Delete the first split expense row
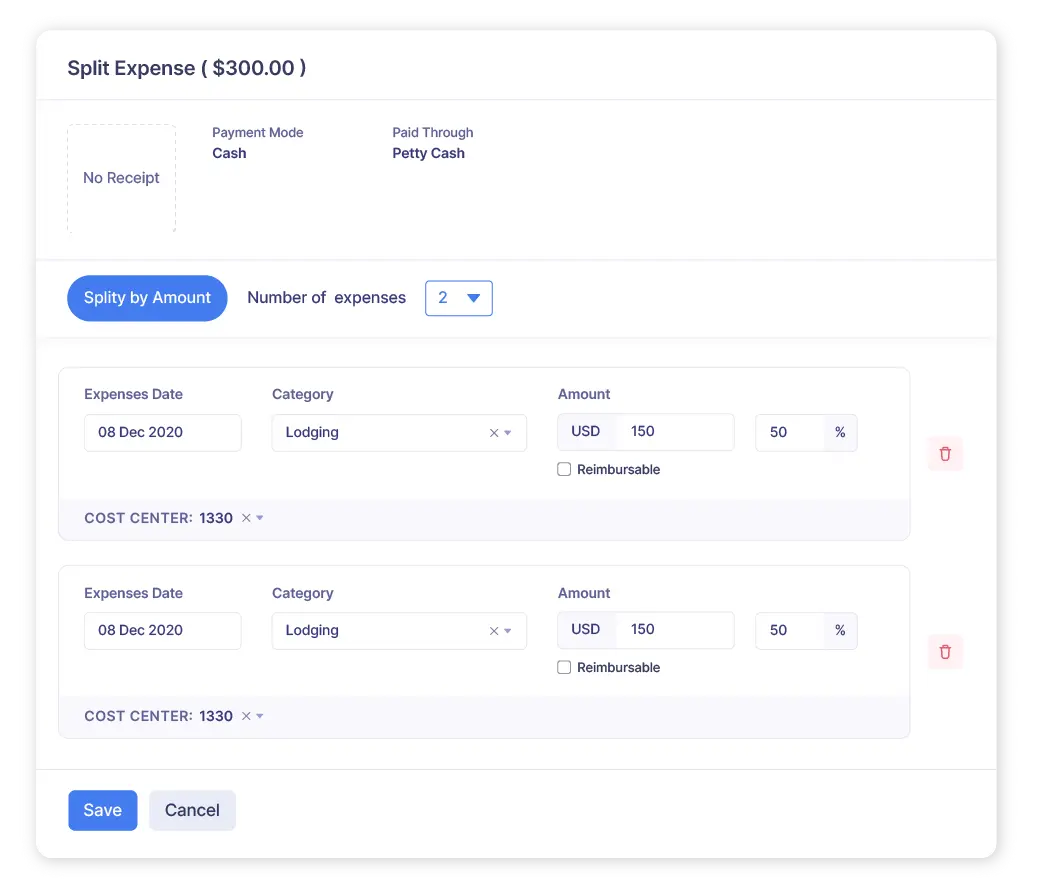The image size is (1037, 892). [x=945, y=453]
